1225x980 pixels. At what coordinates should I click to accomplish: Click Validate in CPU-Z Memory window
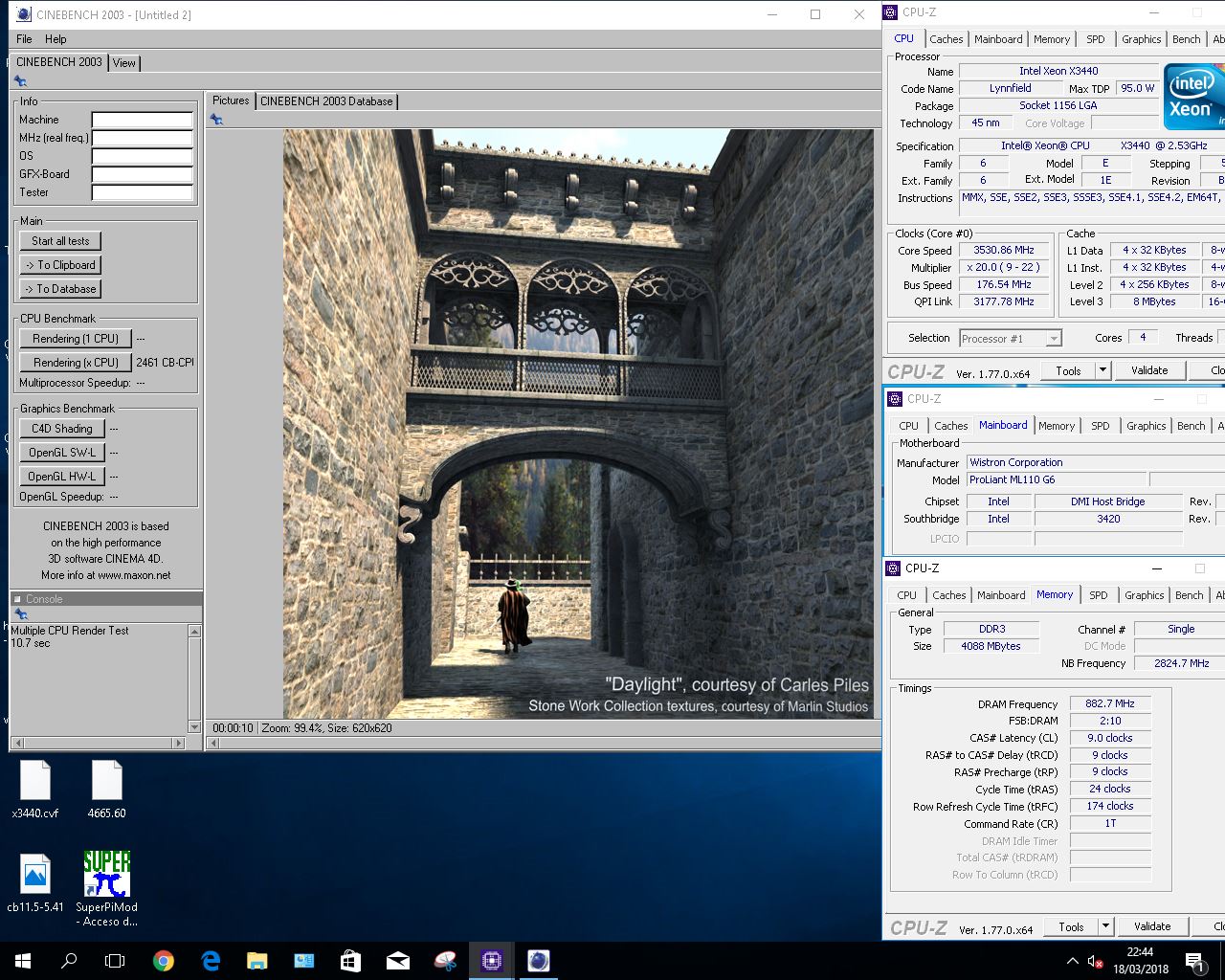[x=1152, y=926]
